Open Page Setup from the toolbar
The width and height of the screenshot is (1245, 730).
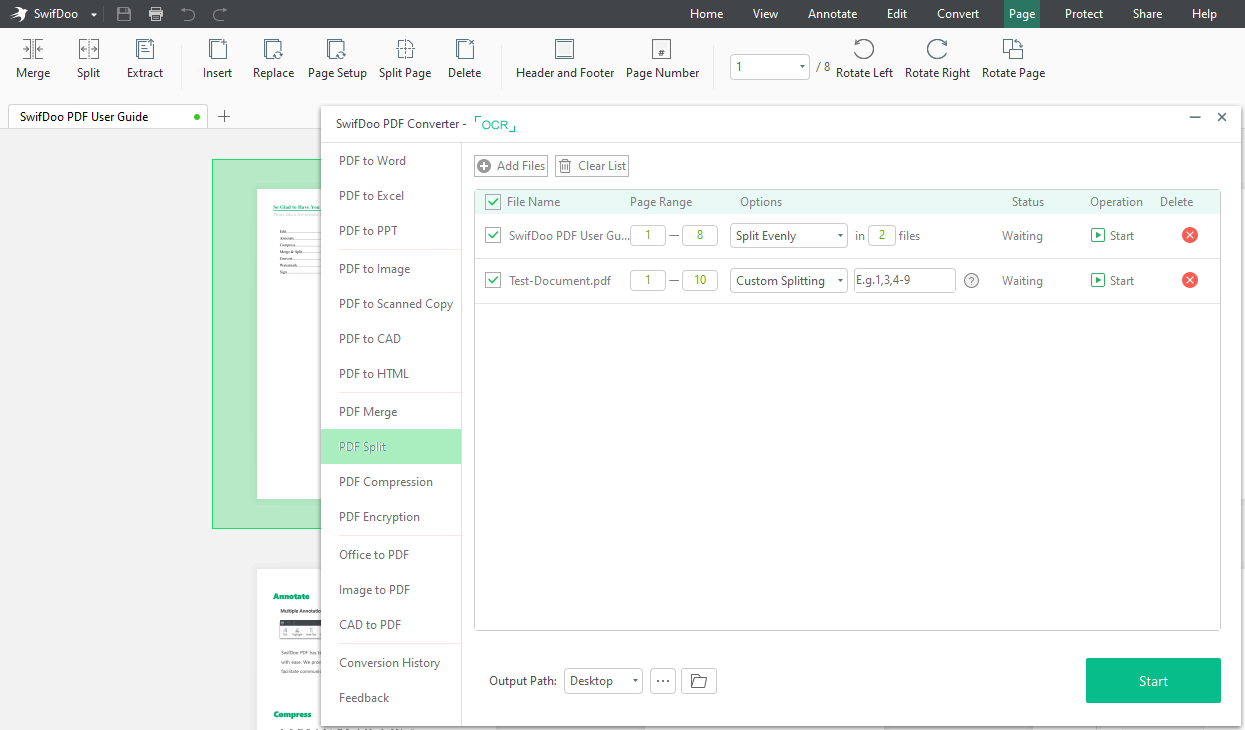[337, 59]
